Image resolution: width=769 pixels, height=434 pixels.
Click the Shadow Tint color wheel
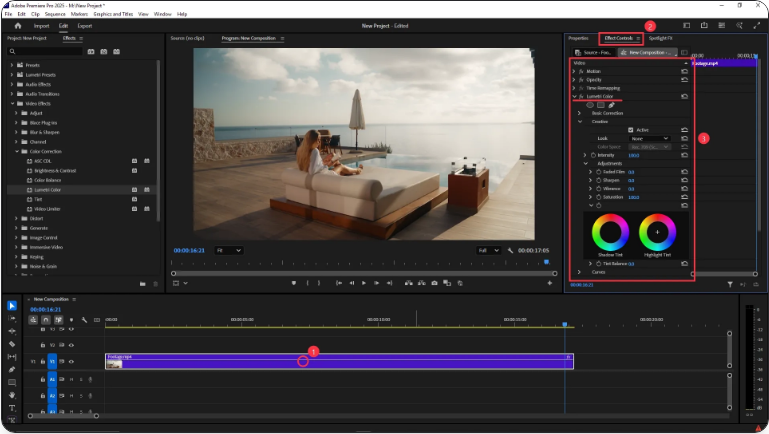click(x=611, y=232)
